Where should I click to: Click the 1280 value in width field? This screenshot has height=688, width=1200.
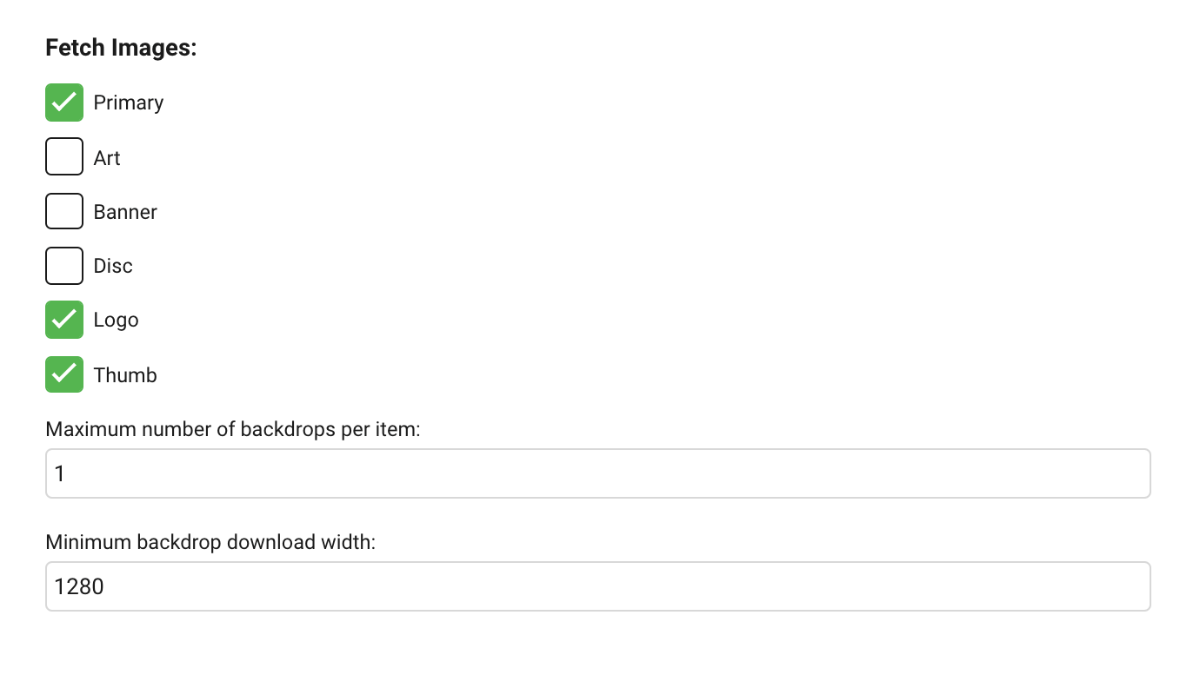point(79,587)
